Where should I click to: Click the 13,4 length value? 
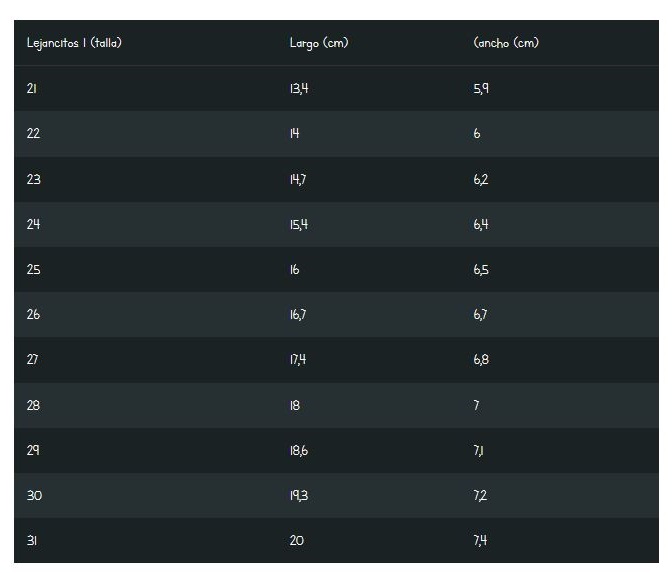(x=298, y=89)
